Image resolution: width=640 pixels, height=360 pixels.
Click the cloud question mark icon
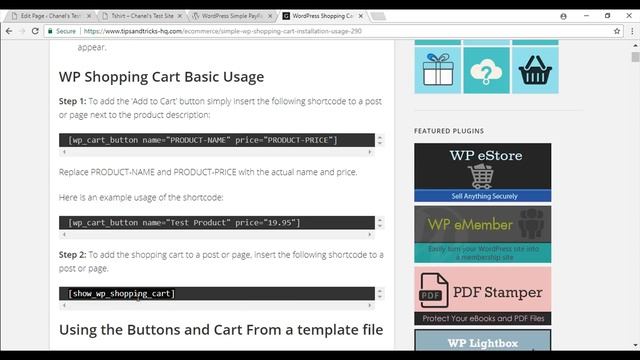click(x=486, y=70)
